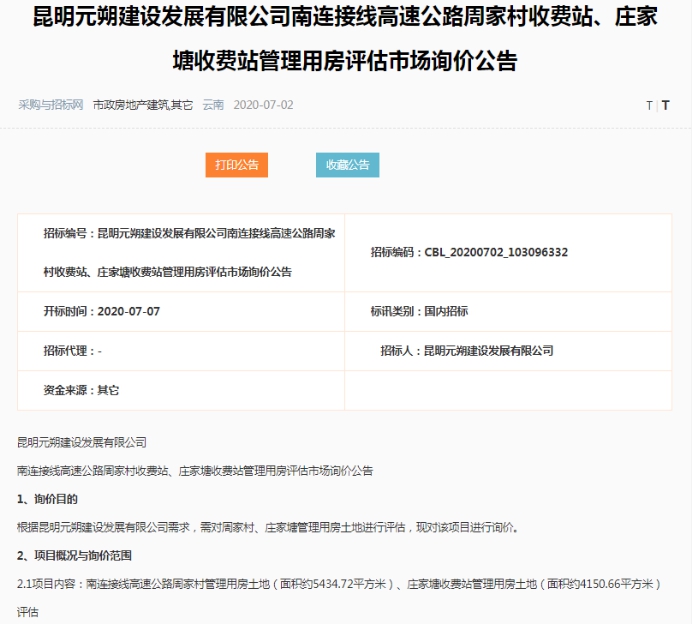Viewport: 693px width, 624px height.
Task: Click the bold T font-size increase icon
Action: 665,105
